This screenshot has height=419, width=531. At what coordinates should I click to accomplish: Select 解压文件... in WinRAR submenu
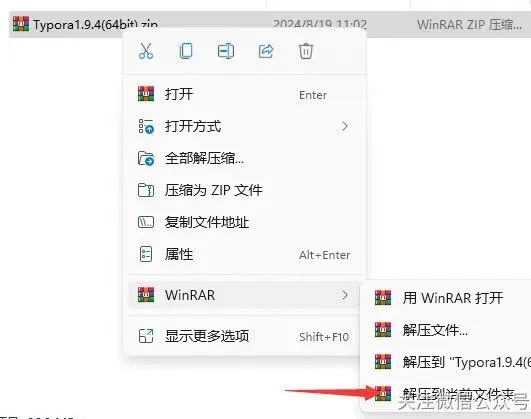(448, 330)
